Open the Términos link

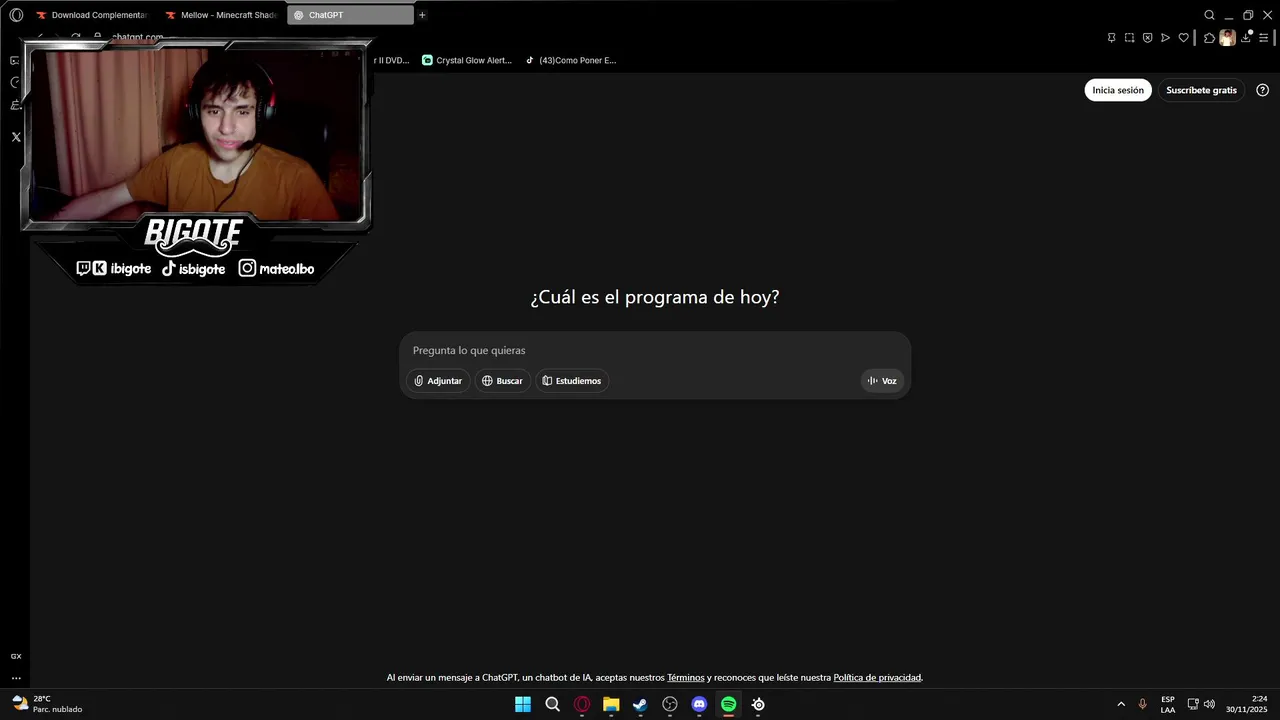686,678
